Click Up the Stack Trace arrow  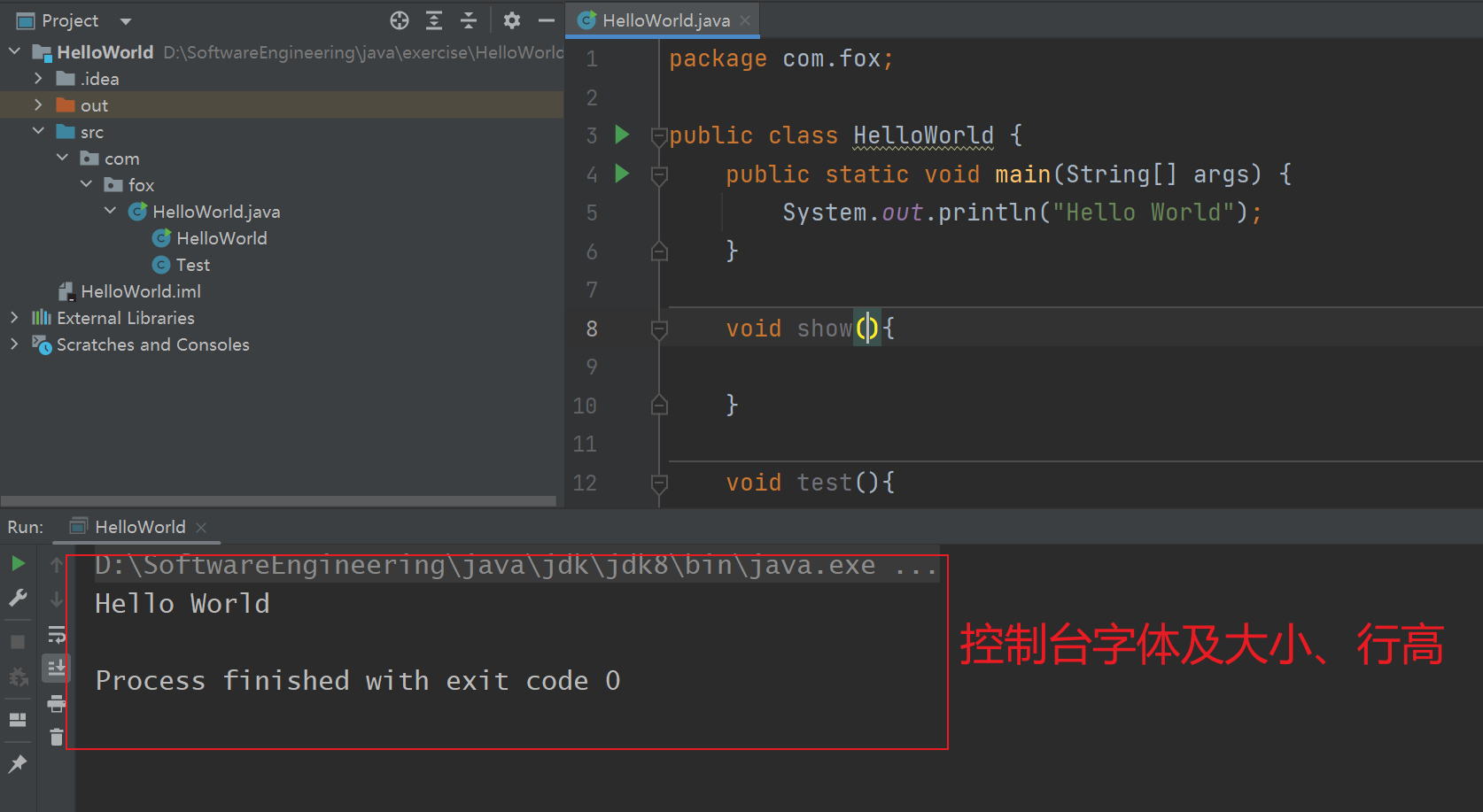click(57, 564)
